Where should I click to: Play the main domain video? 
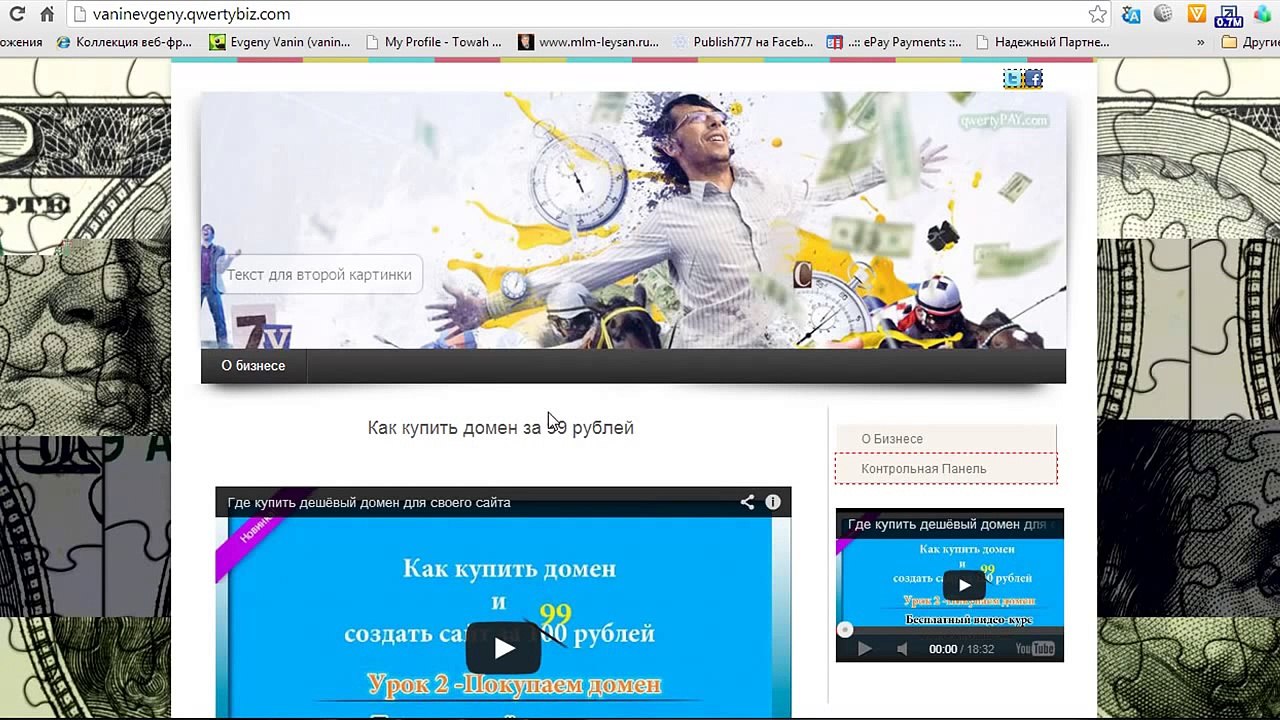coord(503,648)
